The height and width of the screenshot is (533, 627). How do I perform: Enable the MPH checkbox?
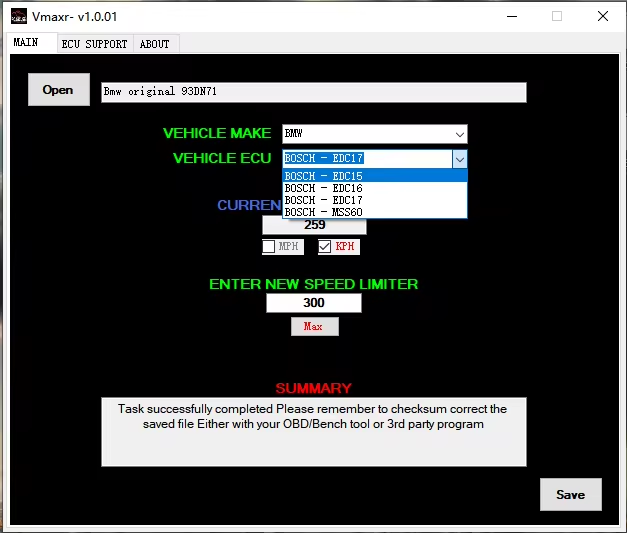(x=269, y=247)
